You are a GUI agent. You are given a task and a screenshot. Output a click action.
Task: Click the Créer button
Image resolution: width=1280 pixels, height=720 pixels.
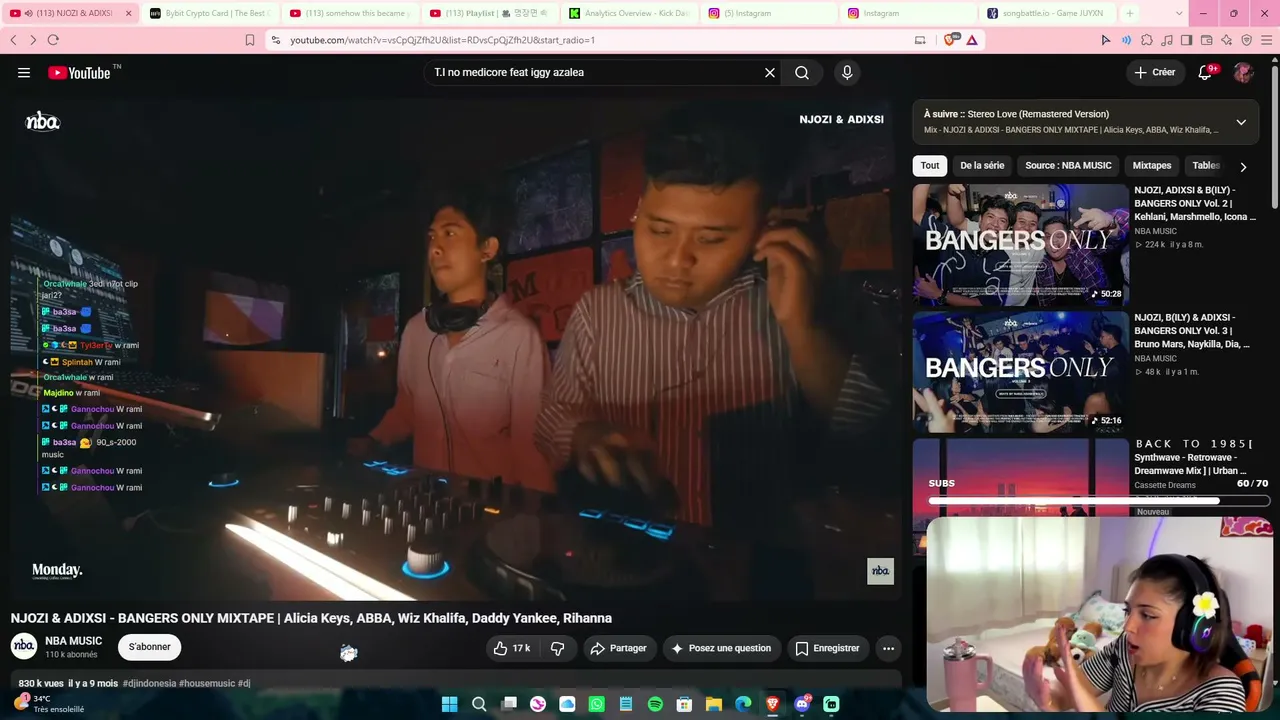[x=1155, y=72]
